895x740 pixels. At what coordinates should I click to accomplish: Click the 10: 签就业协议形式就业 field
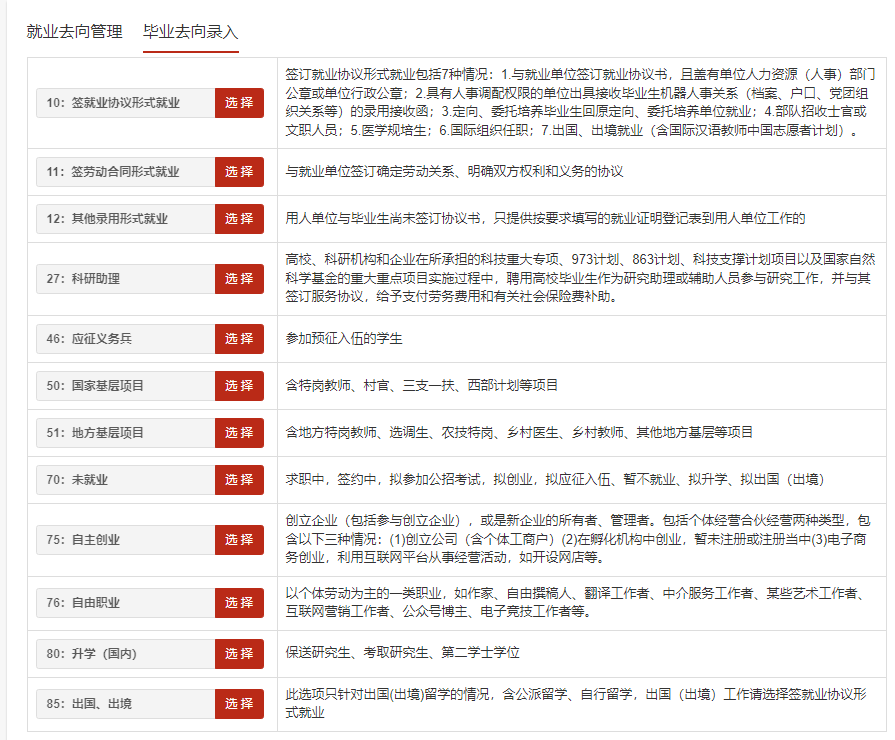(x=126, y=103)
